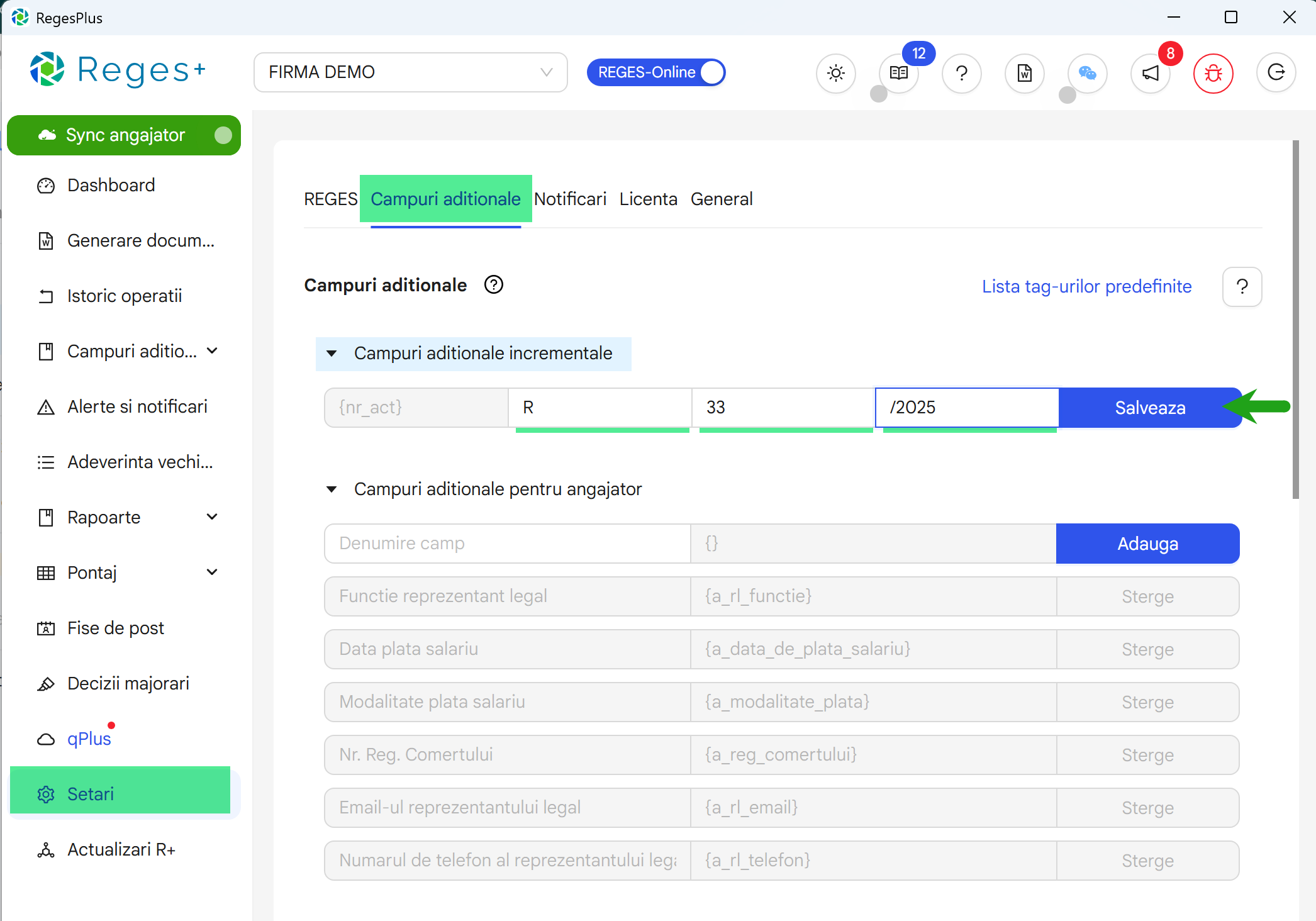Click the brightness theme sun icon
Screen dimensions: 1316x921
835,73
